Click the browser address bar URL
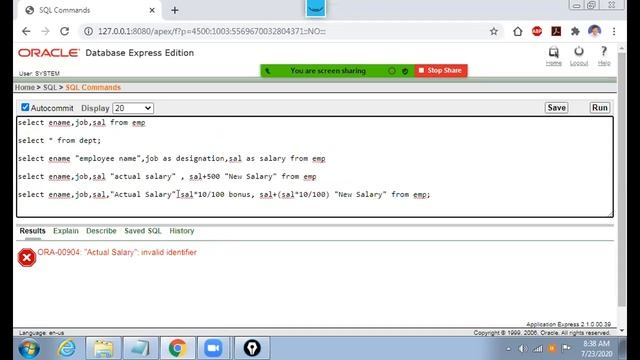The width and height of the screenshot is (640, 360). coord(212,31)
